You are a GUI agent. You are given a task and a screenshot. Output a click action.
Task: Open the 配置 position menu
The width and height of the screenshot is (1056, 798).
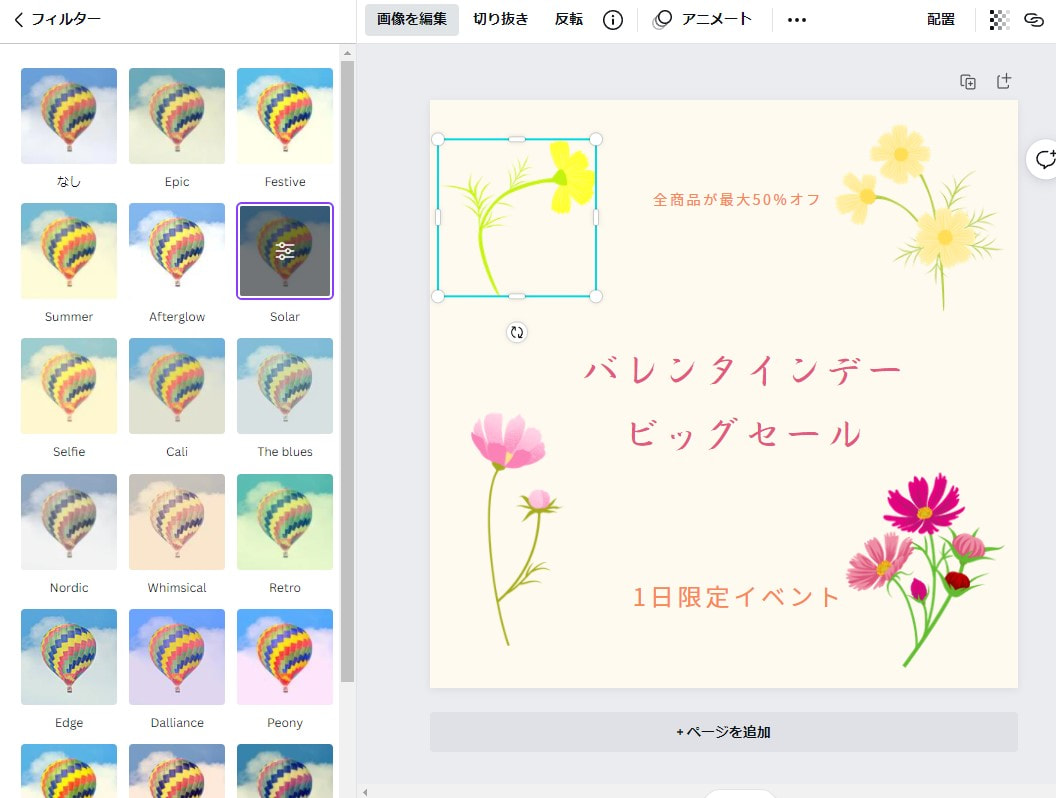[x=941, y=20]
